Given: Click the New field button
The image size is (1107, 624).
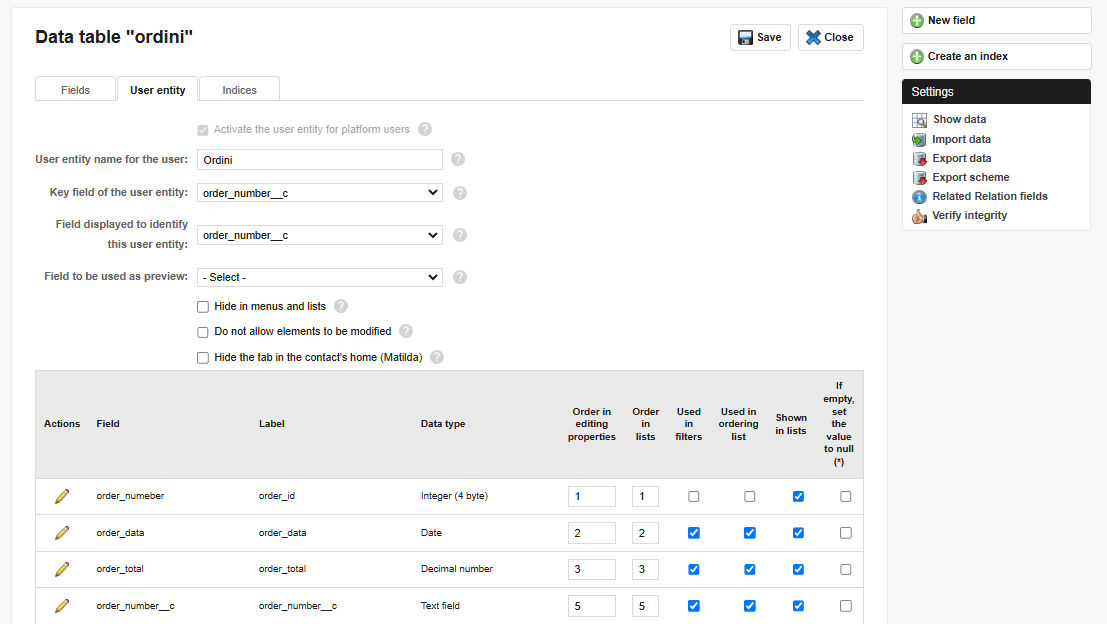Looking at the screenshot, I should [996, 20].
